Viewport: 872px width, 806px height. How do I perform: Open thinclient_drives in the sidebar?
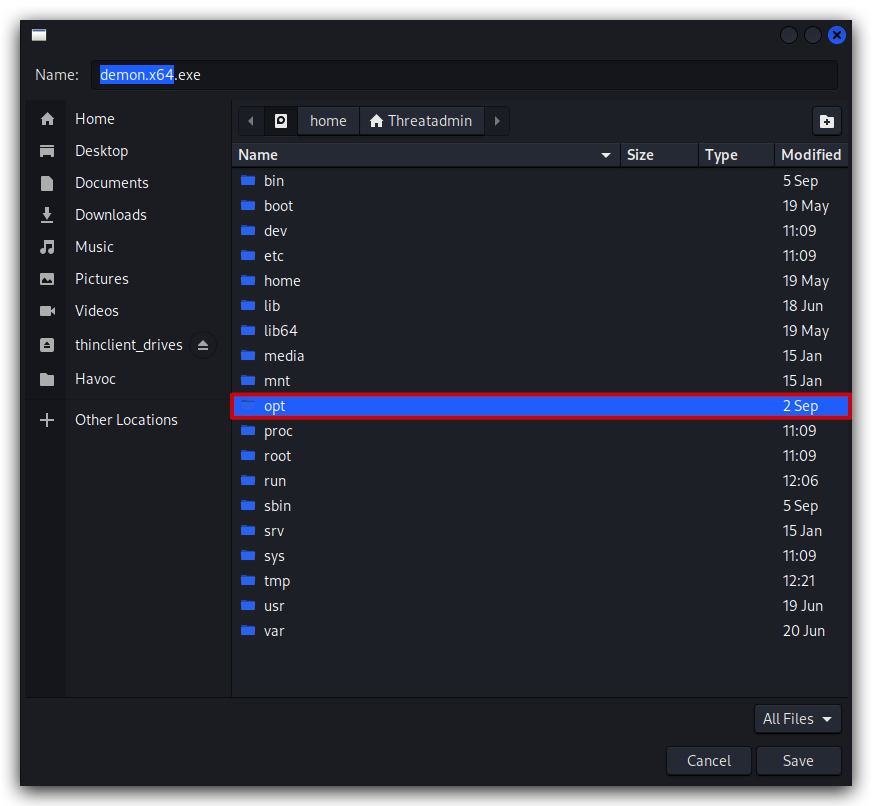(x=128, y=345)
